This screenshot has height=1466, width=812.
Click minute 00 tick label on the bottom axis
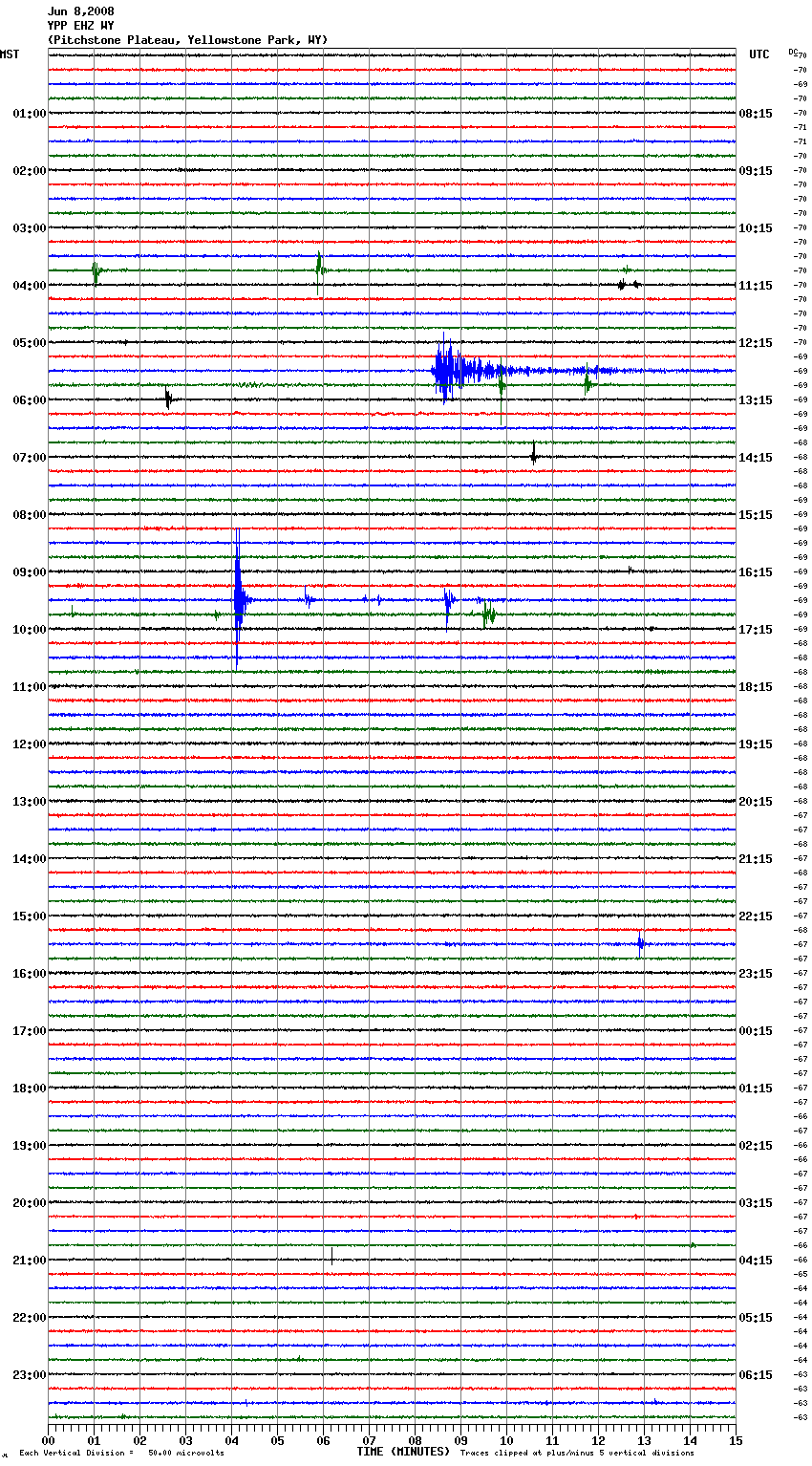tap(48, 1440)
